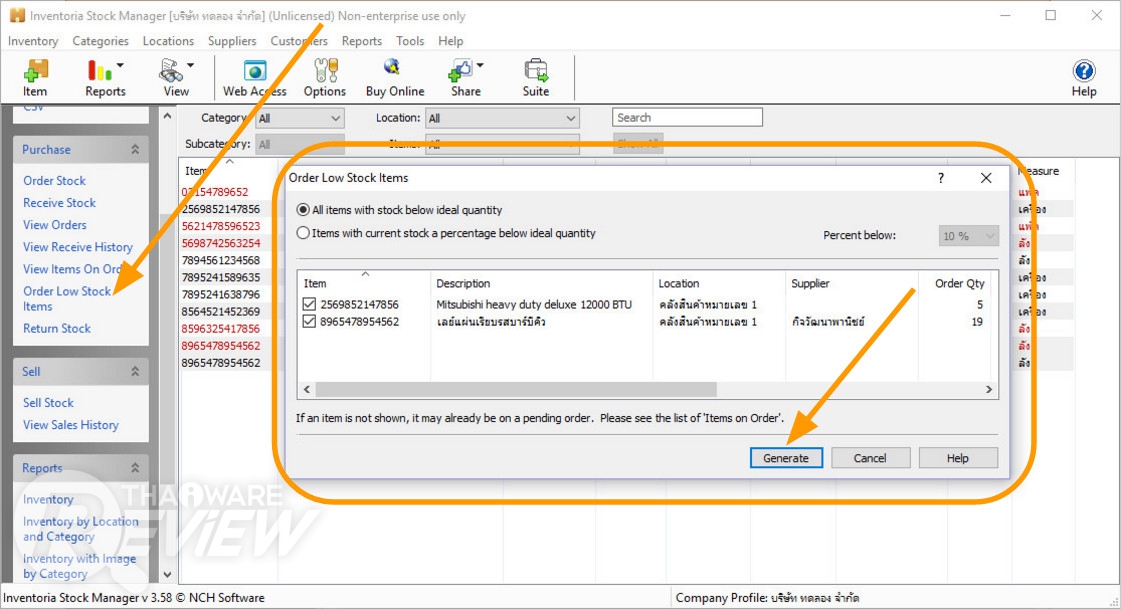1121x609 pixels.
Task: Select main list row 7894561234568
Action: tap(221, 260)
